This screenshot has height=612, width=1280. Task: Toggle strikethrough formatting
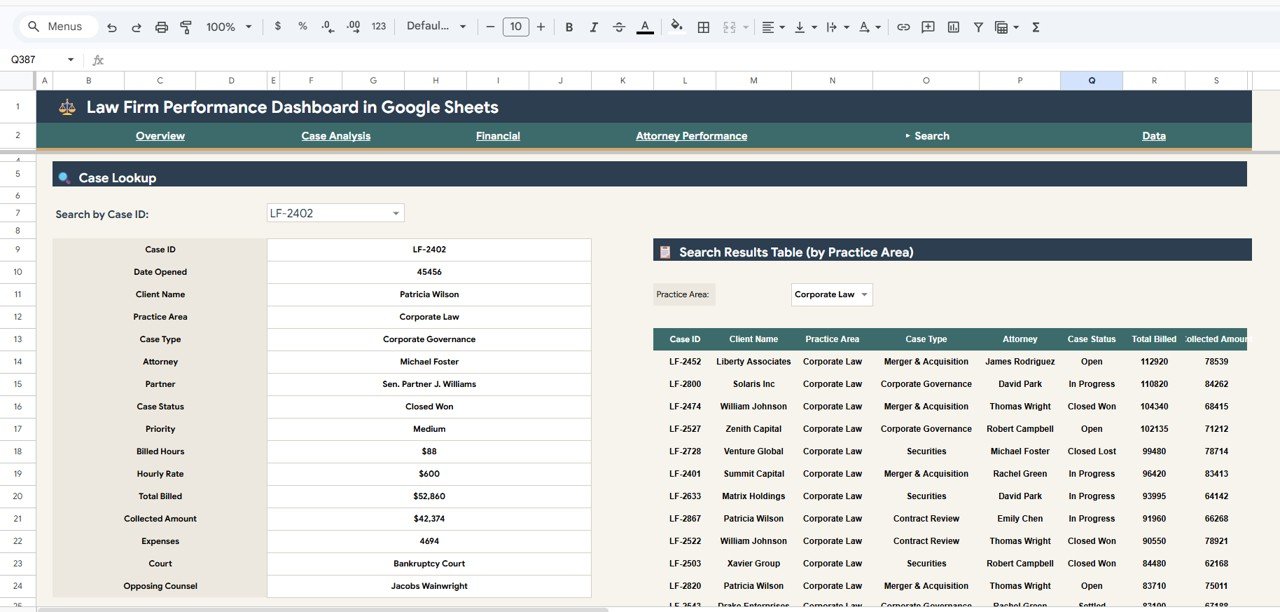tap(618, 26)
